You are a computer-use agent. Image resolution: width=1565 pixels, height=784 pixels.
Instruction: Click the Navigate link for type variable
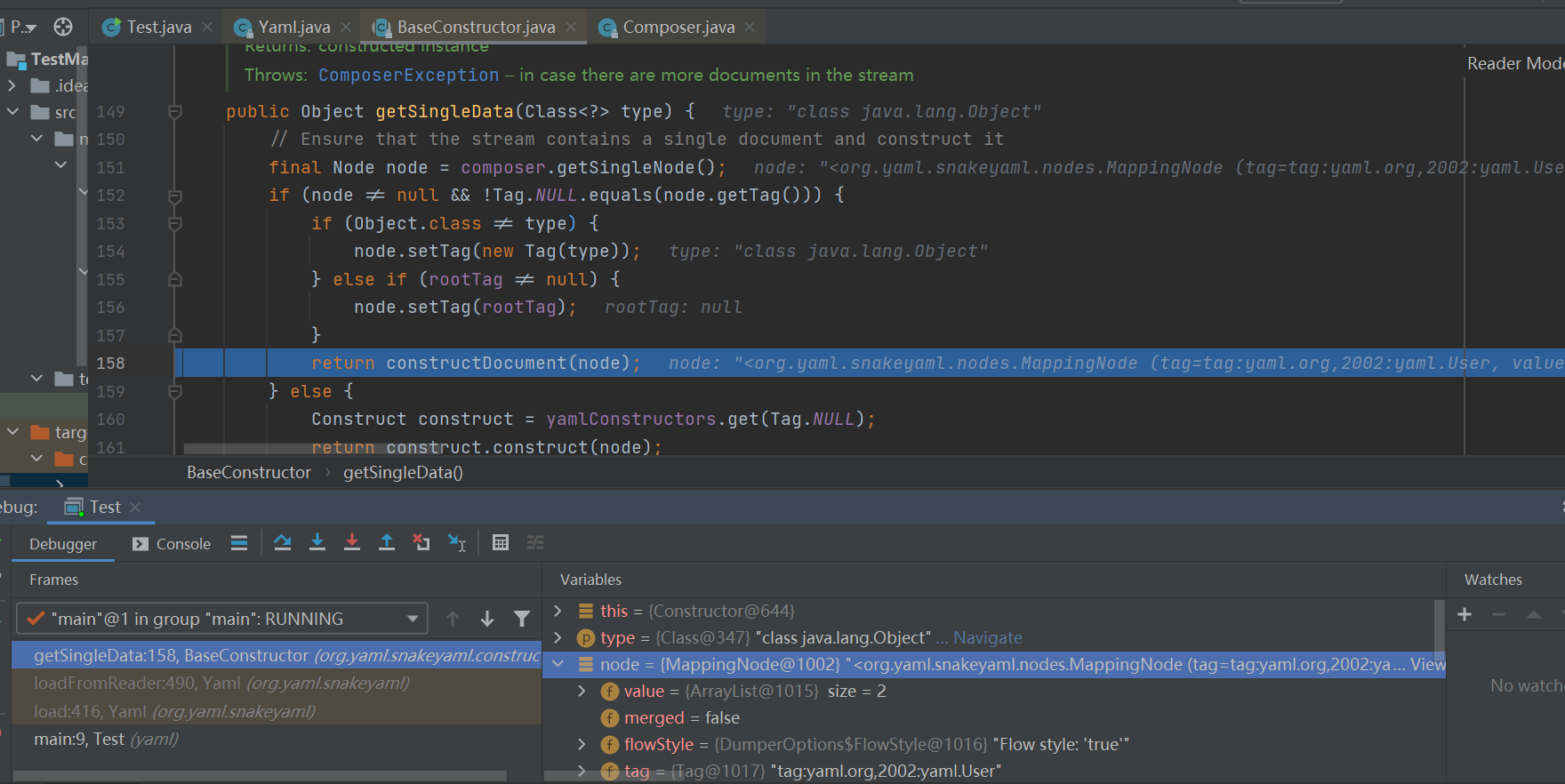pyautogui.click(x=987, y=637)
